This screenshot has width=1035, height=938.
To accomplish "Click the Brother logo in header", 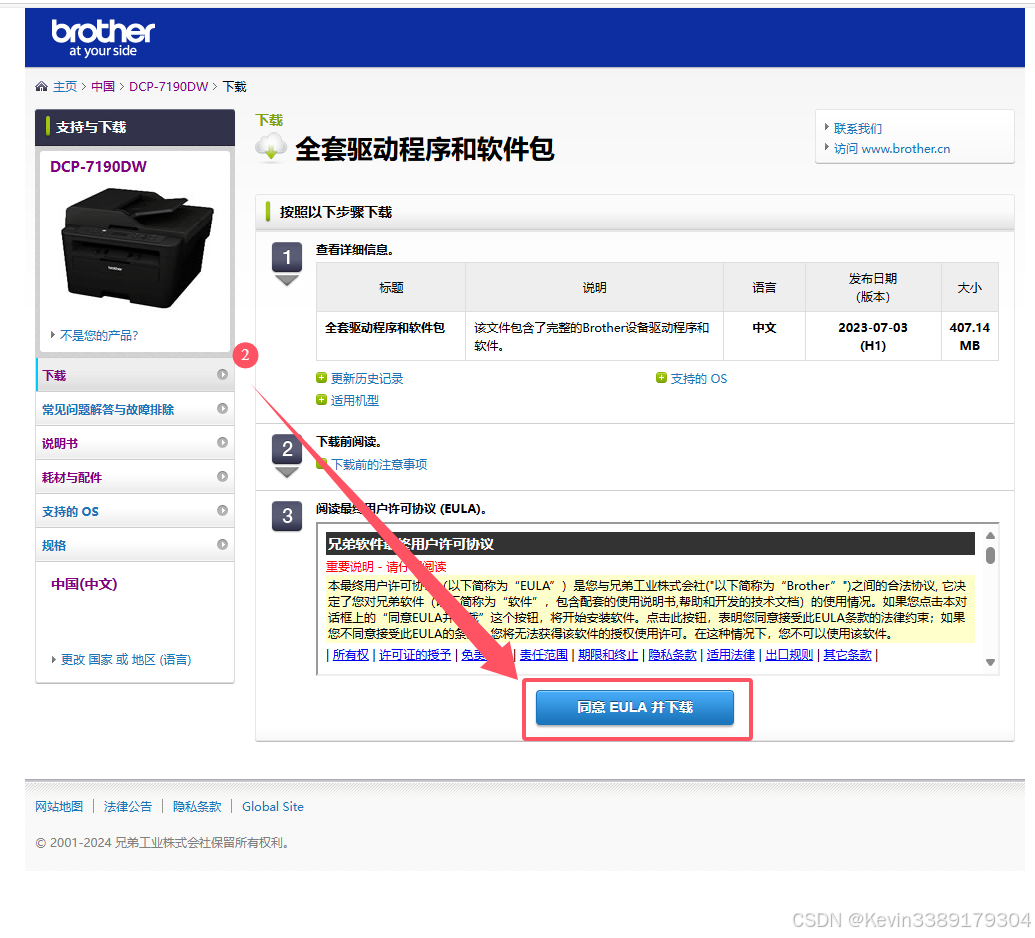I will coord(103,38).
